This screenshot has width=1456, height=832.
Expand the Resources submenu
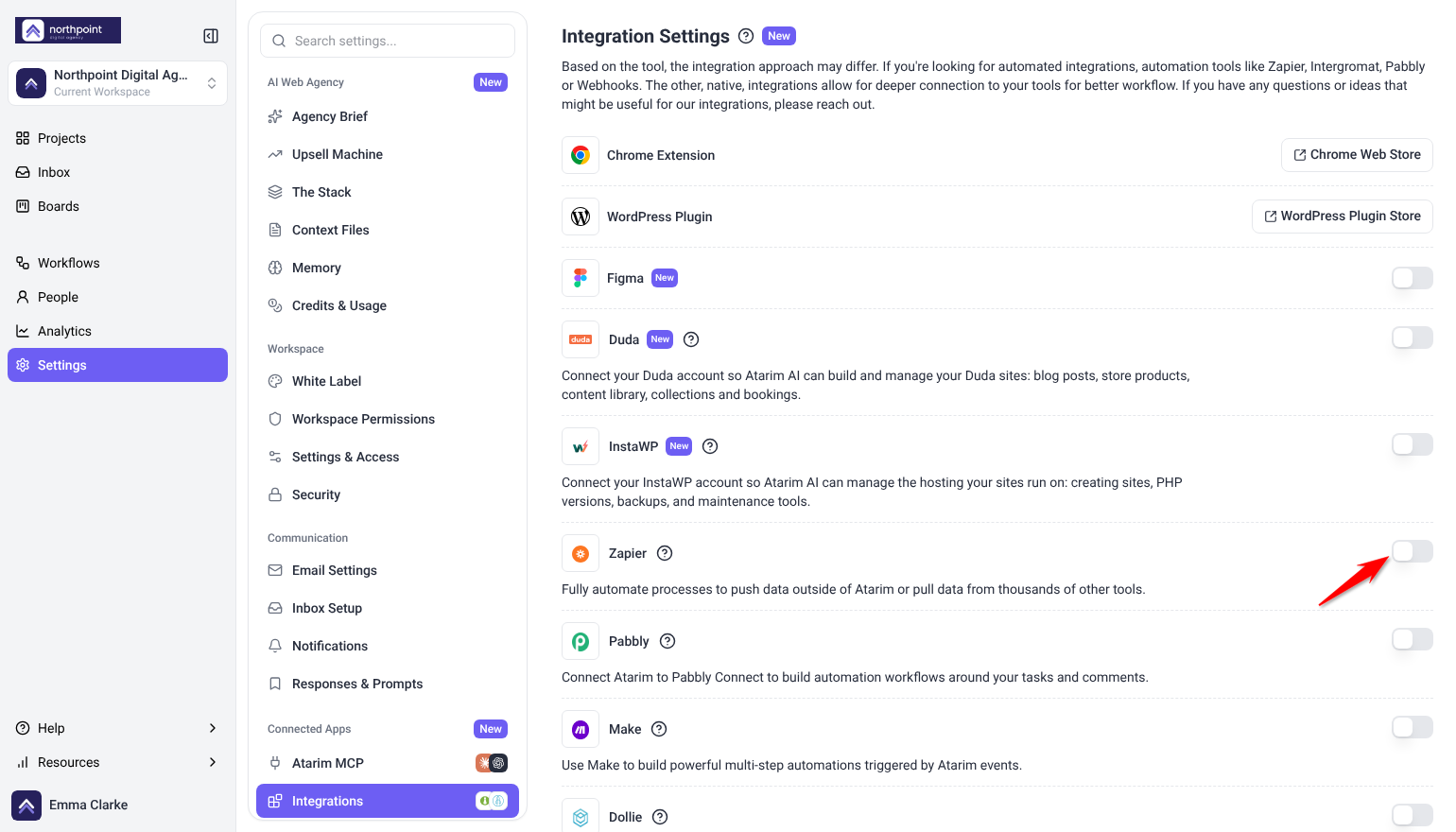point(117,762)
